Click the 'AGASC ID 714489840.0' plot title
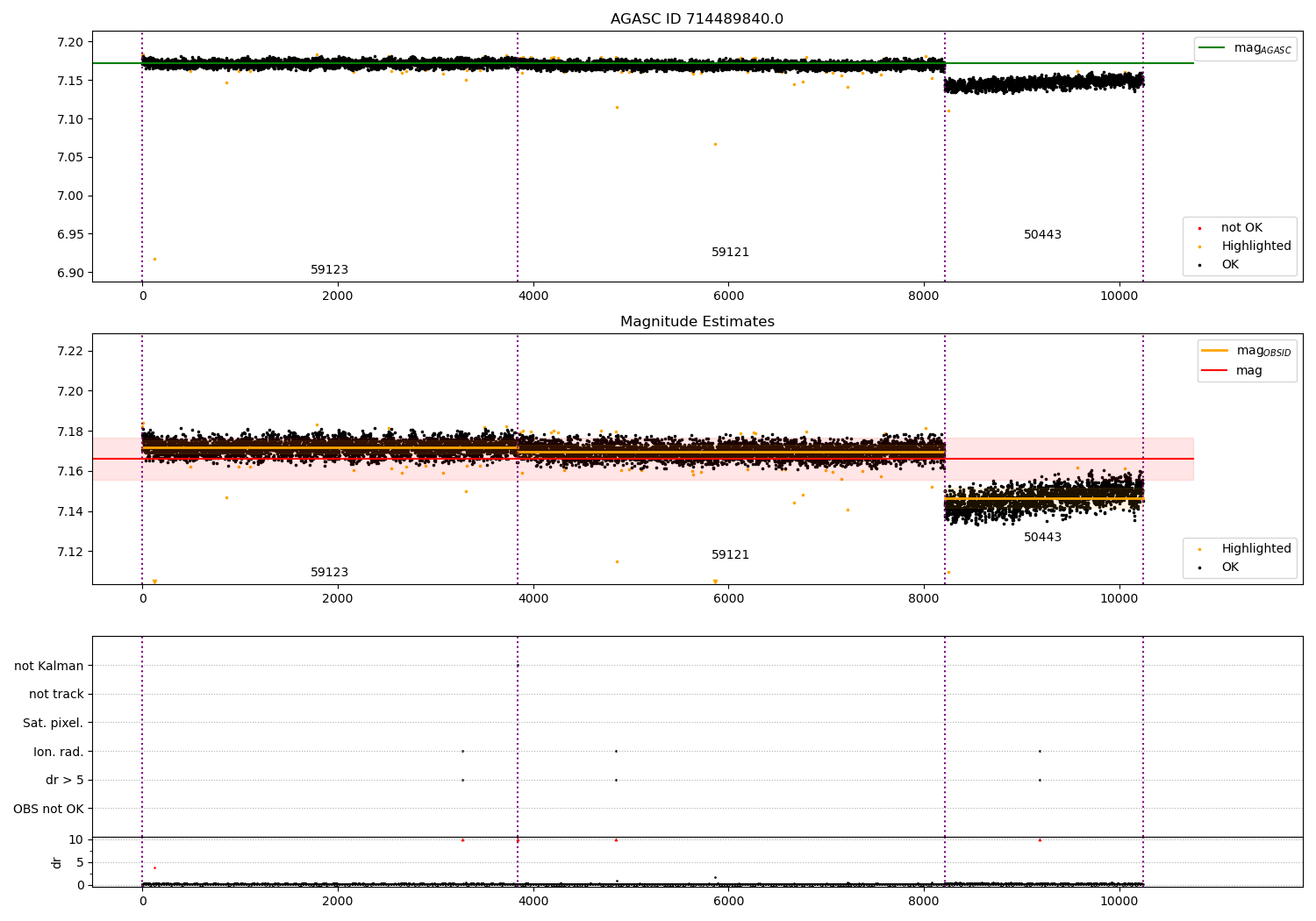Screen dimensions: 1316x921 [x=697, y=19]
